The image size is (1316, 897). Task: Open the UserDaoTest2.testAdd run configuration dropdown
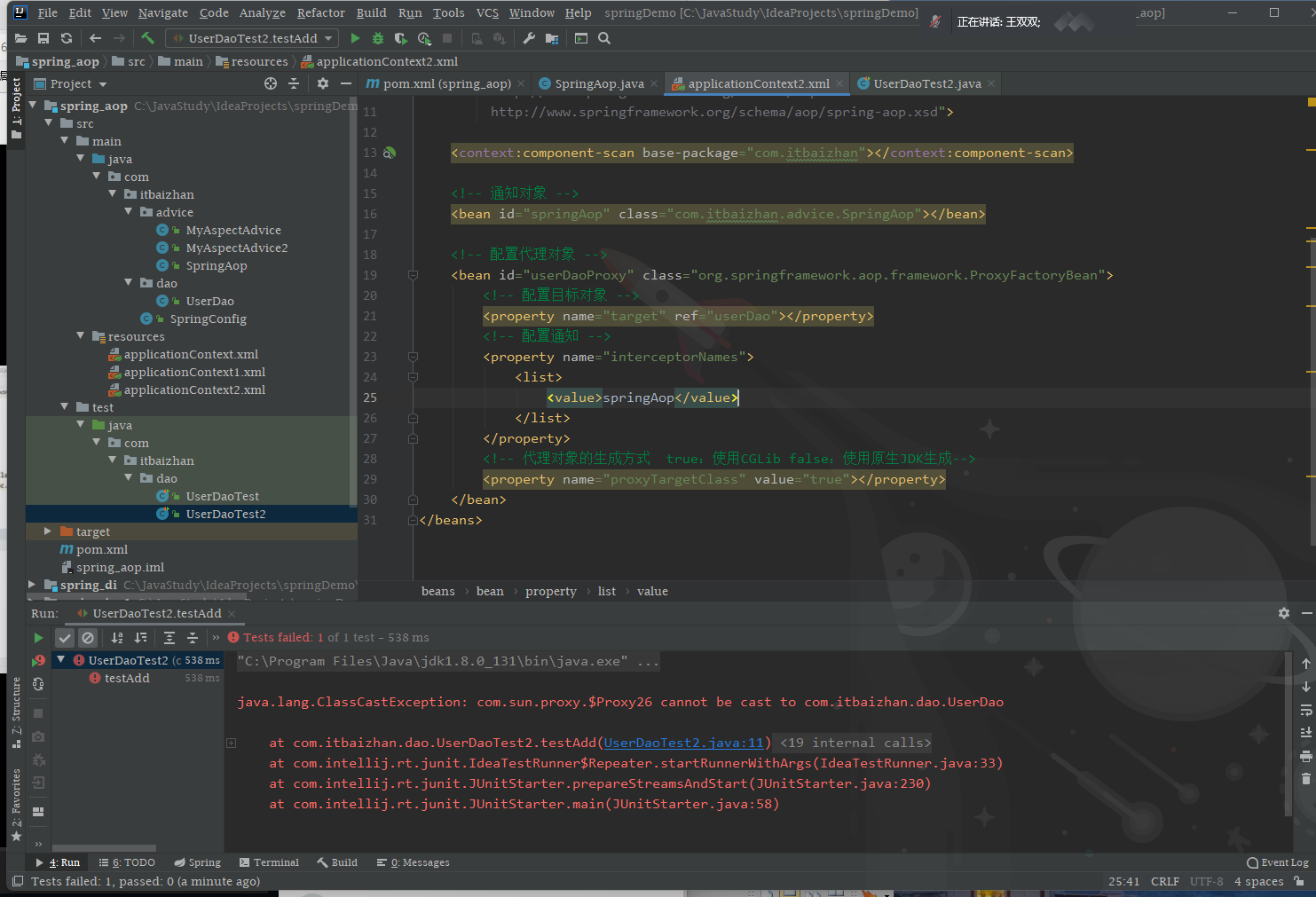click(252, 38)
